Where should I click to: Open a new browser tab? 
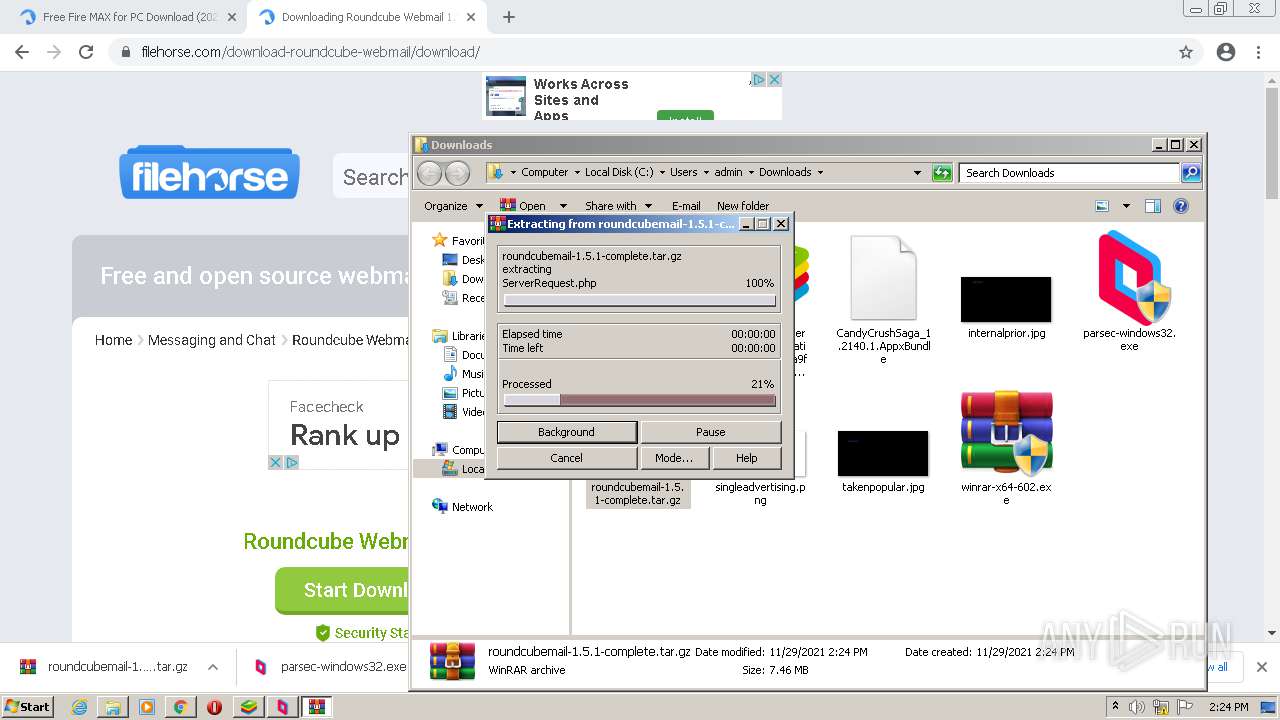coord(508,17)
